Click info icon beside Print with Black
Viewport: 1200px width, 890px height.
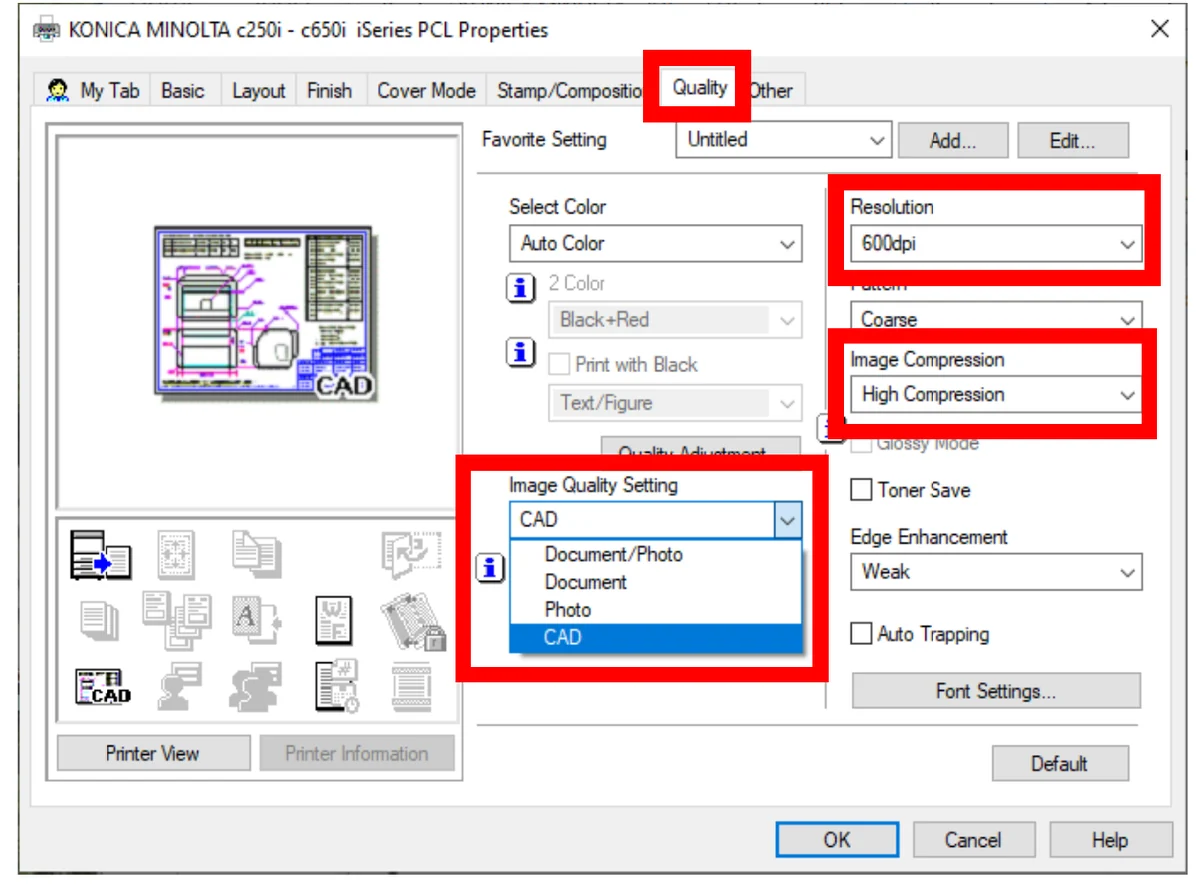click(520, 353)
